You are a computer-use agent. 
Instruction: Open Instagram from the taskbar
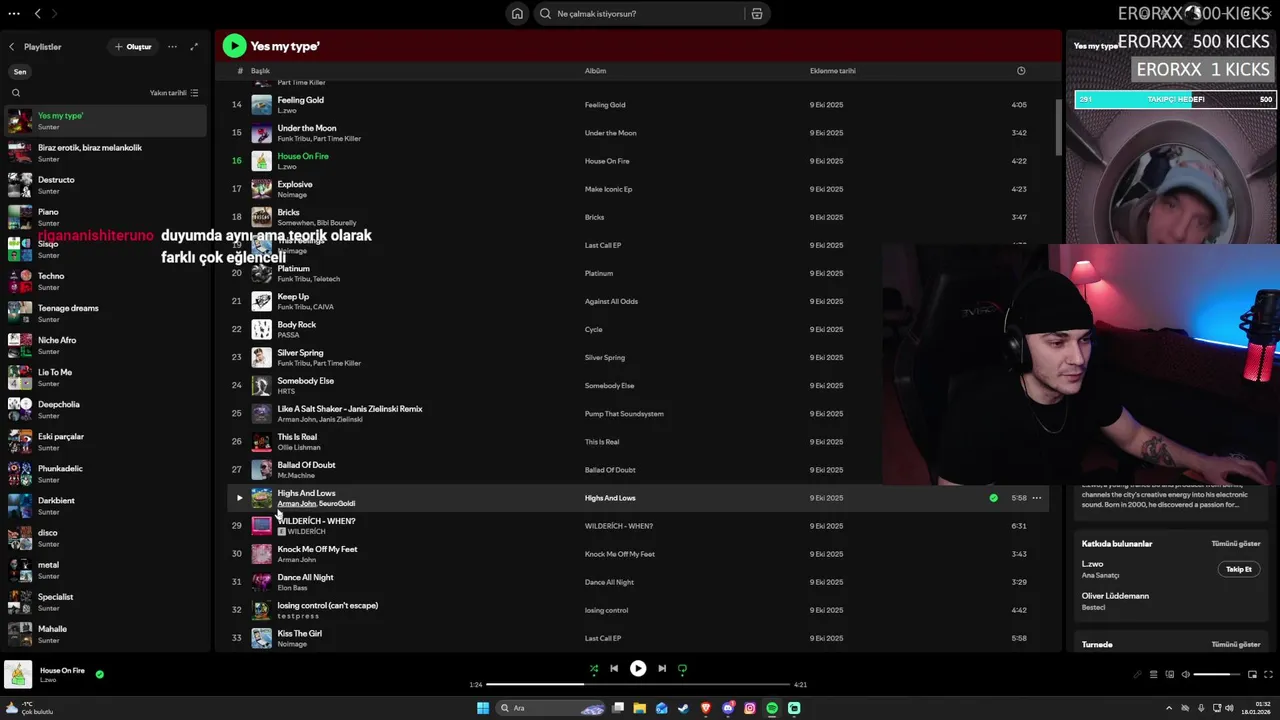(x=750, y=708)
